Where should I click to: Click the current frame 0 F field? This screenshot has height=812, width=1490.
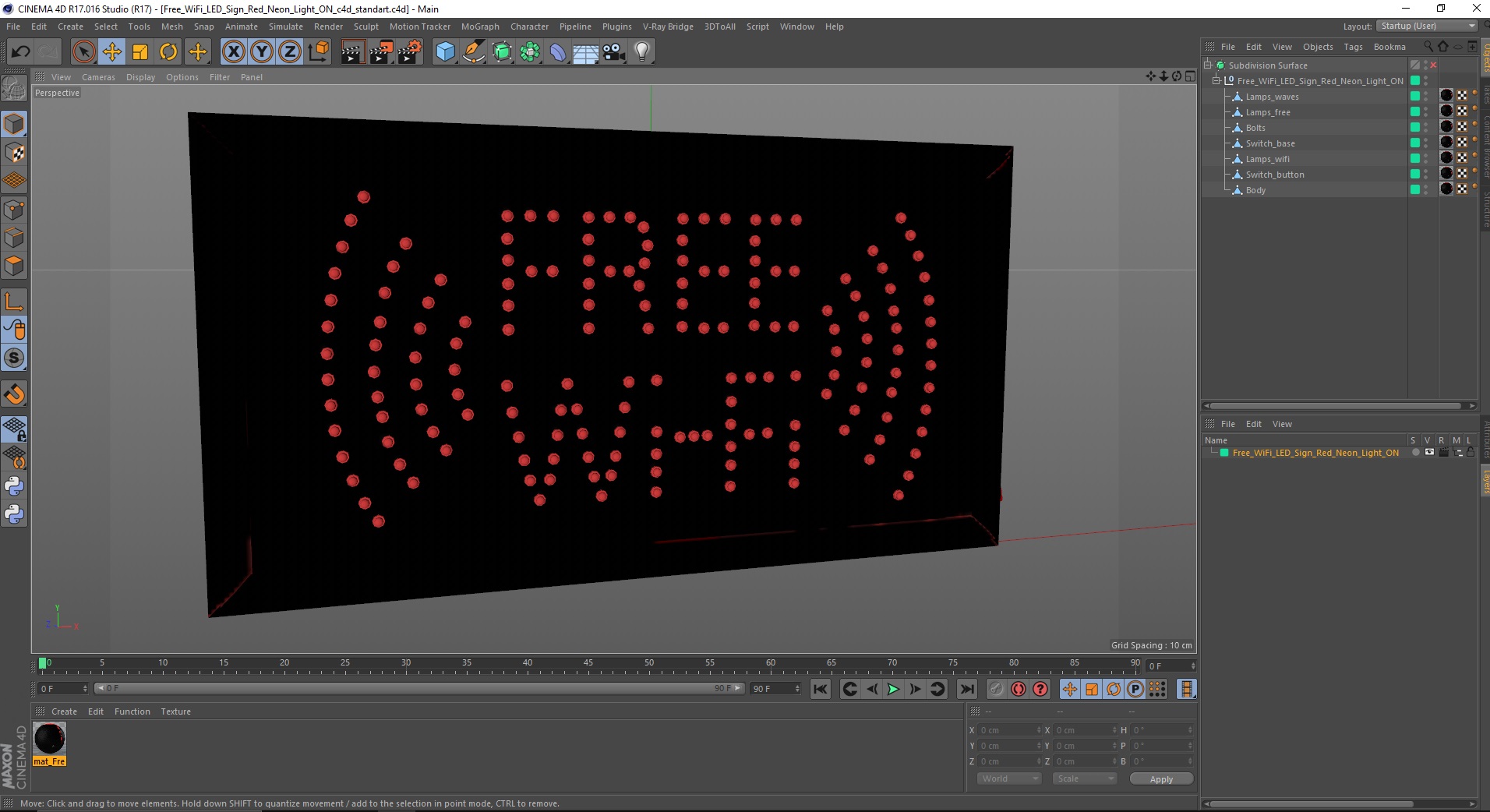tap(63, 689)
